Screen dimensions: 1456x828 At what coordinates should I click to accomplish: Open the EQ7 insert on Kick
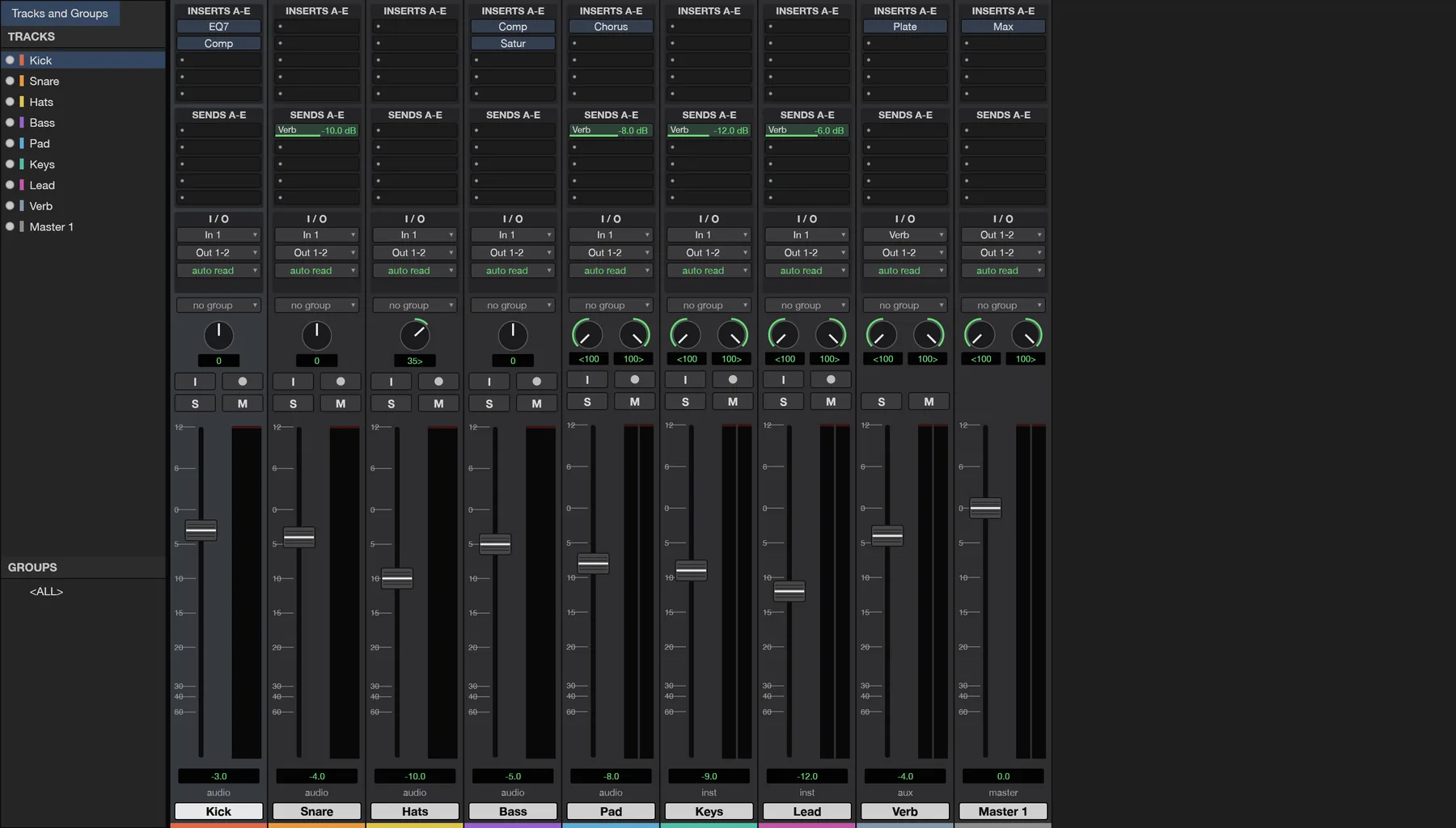(218, 27)
